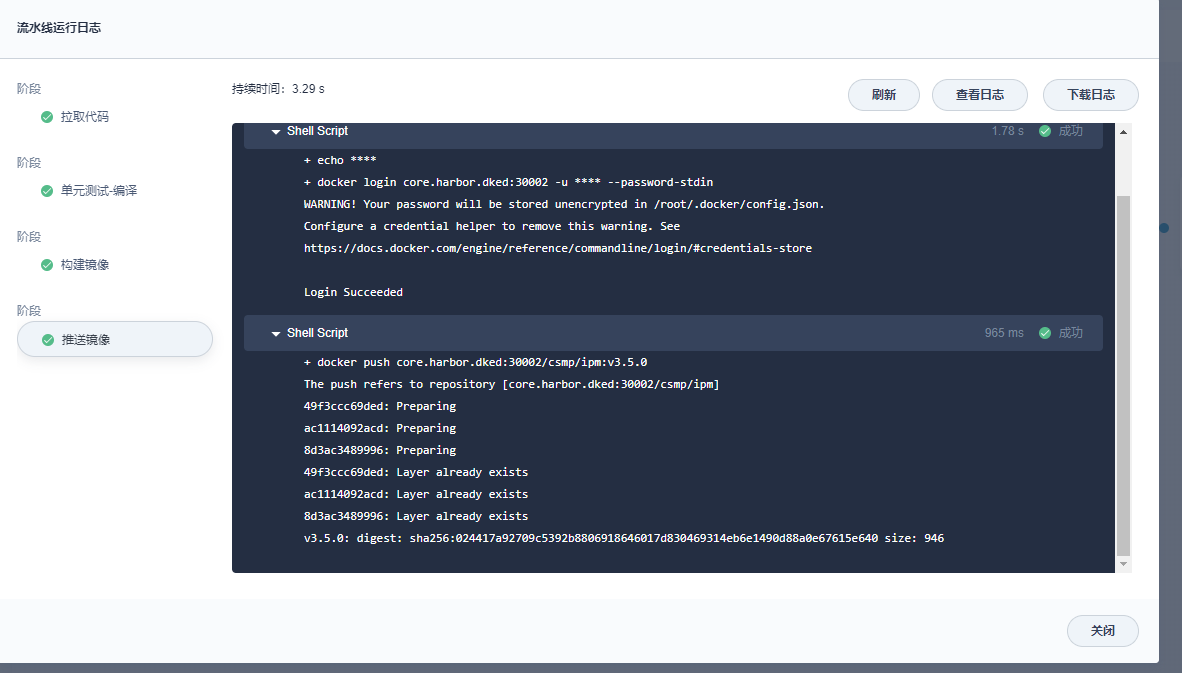Screen dimensions: 1182x673
Task: Click the log panel vertical scrollbar thumb
Action: tap(1123, 375)
